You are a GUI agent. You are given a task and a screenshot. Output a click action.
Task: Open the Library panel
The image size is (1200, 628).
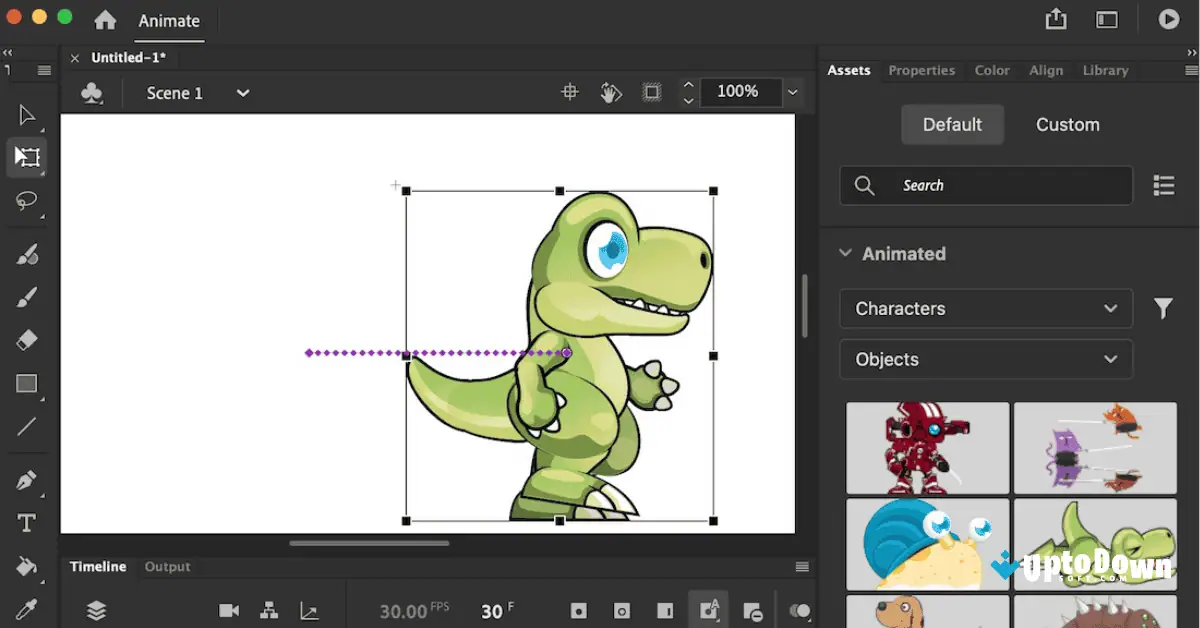[1105, 70]
